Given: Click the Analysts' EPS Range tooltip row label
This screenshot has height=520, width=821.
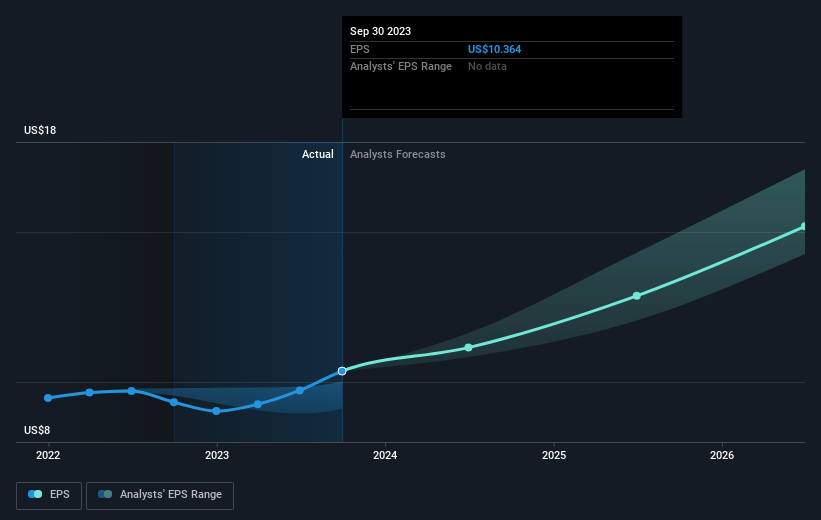Looking at the screenshot, I should pos(401,67).
